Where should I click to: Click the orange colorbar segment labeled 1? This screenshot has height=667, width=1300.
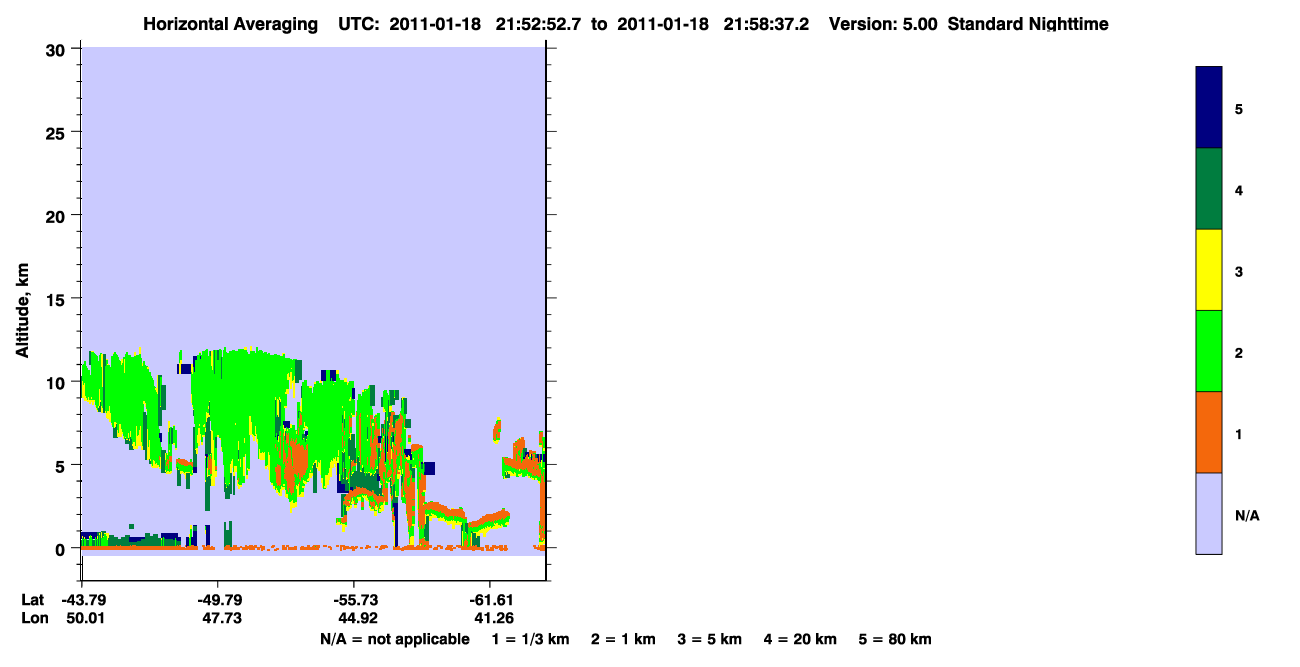1209,432
